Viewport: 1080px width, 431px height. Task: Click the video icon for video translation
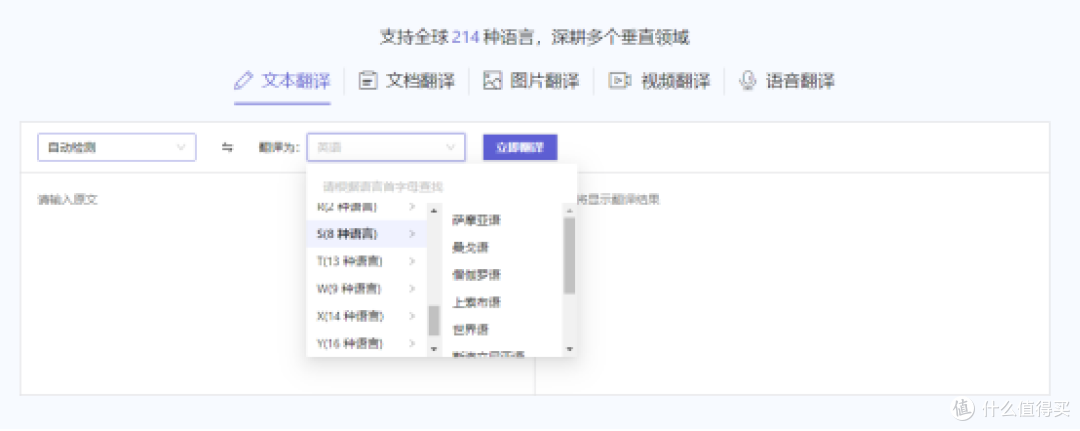pos(619,81)
